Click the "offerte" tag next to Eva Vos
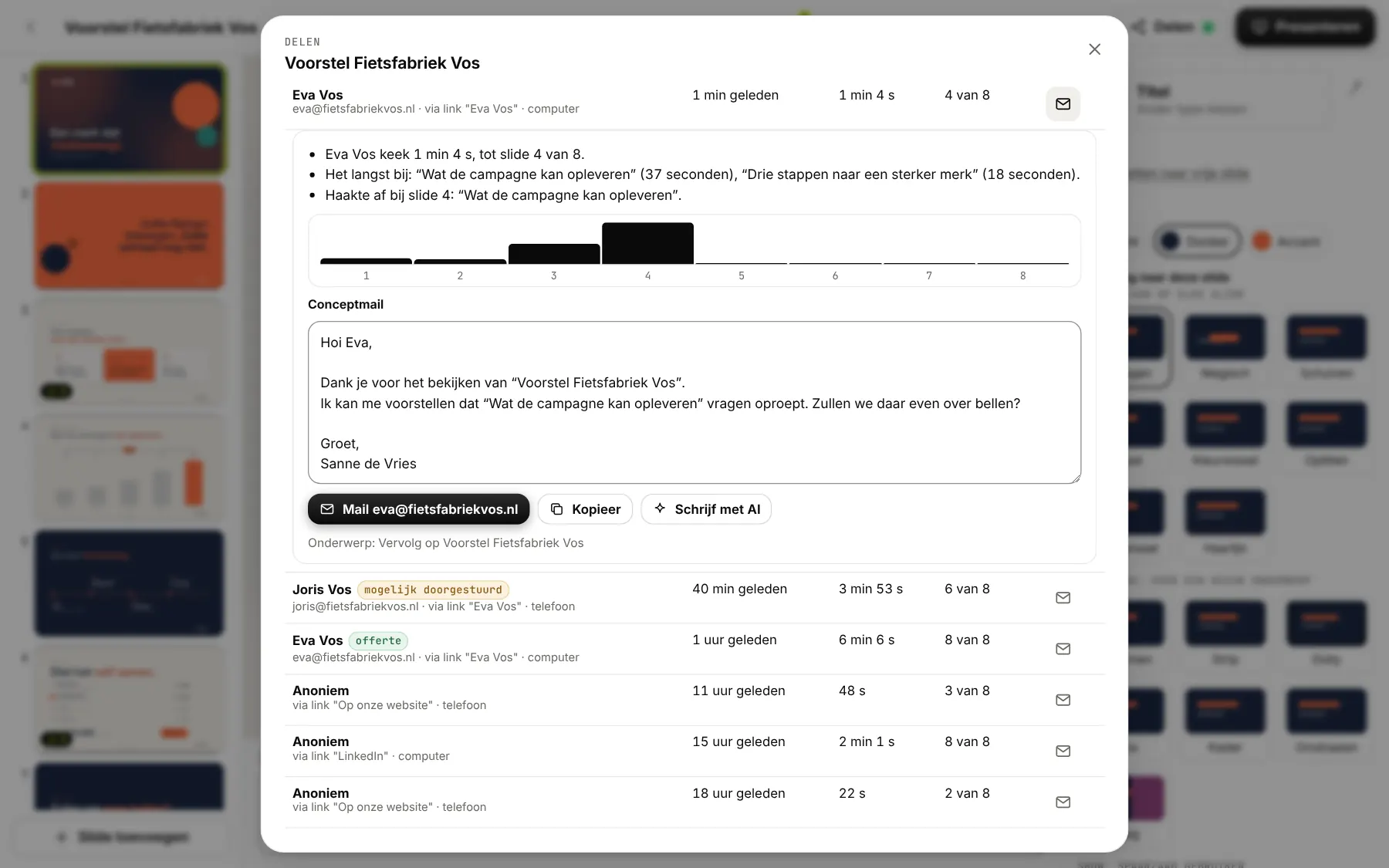 pyautogui.click(x=378, y=641)
